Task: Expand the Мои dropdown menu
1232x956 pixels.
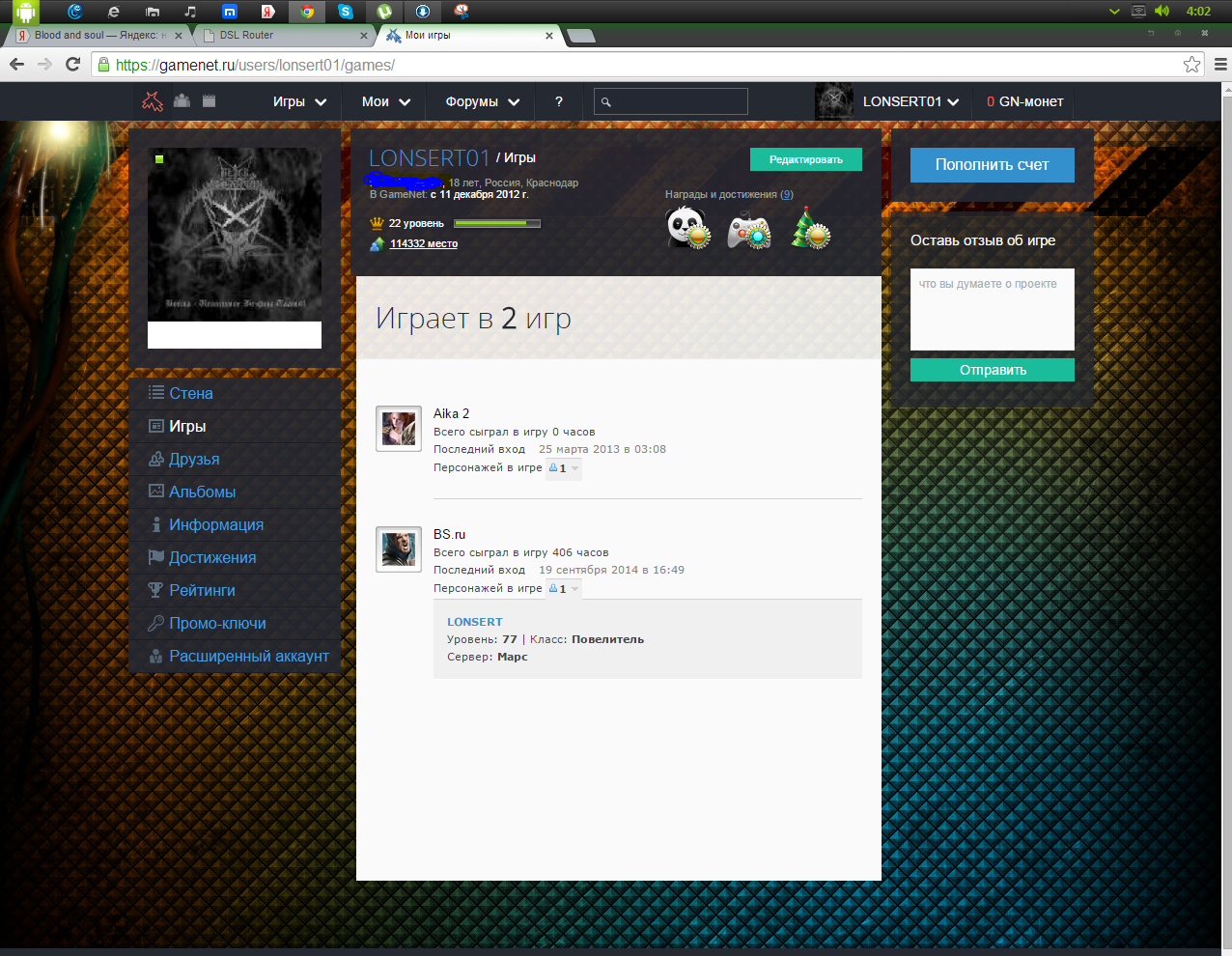Action: (x=386, y=101)
